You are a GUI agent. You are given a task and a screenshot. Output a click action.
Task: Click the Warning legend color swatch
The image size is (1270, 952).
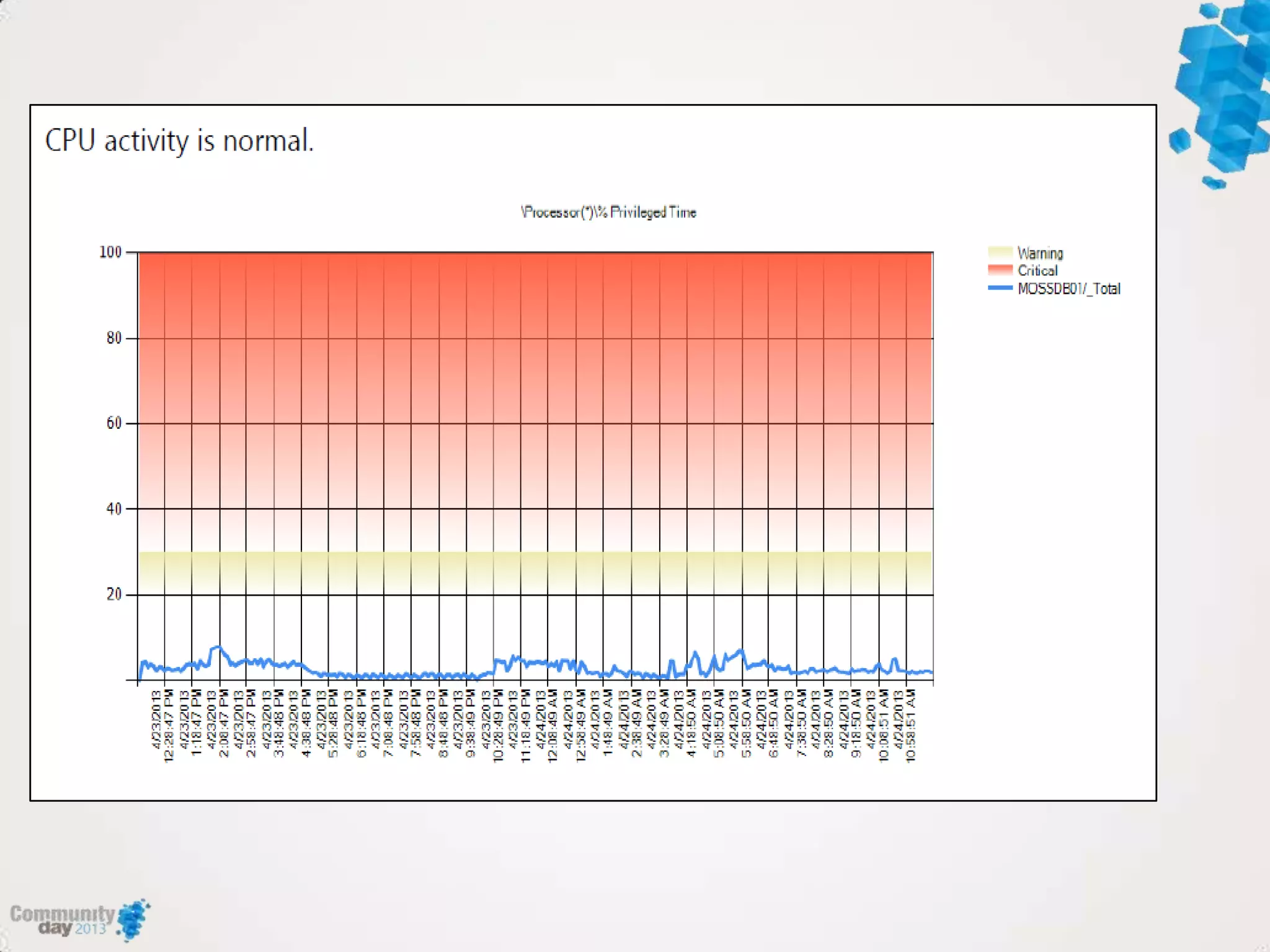point(1000,253)
